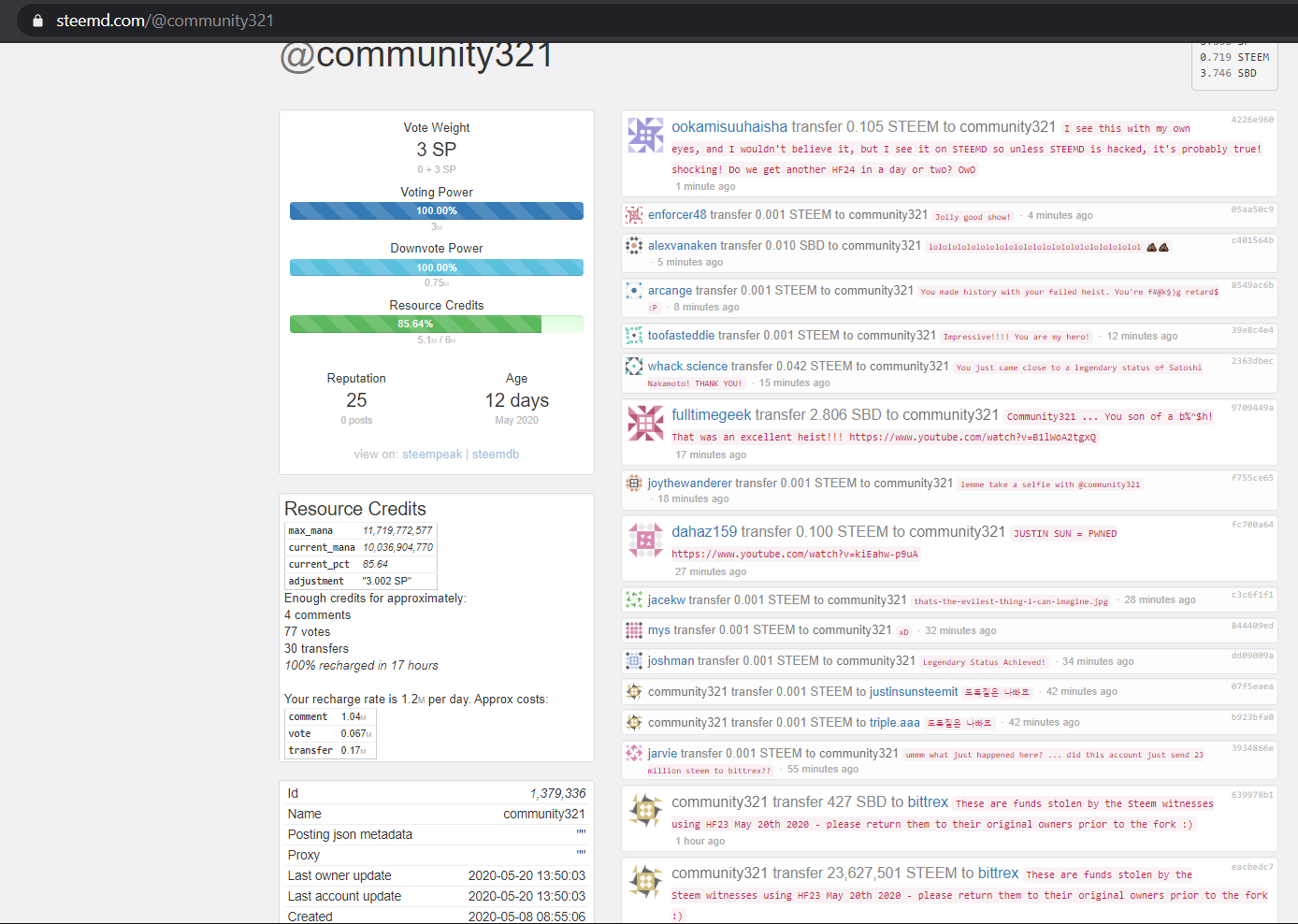The width and height of the screenshot is (1298, 924).
Task: Open the triple.aaa account link
Action: pos(895,723)
